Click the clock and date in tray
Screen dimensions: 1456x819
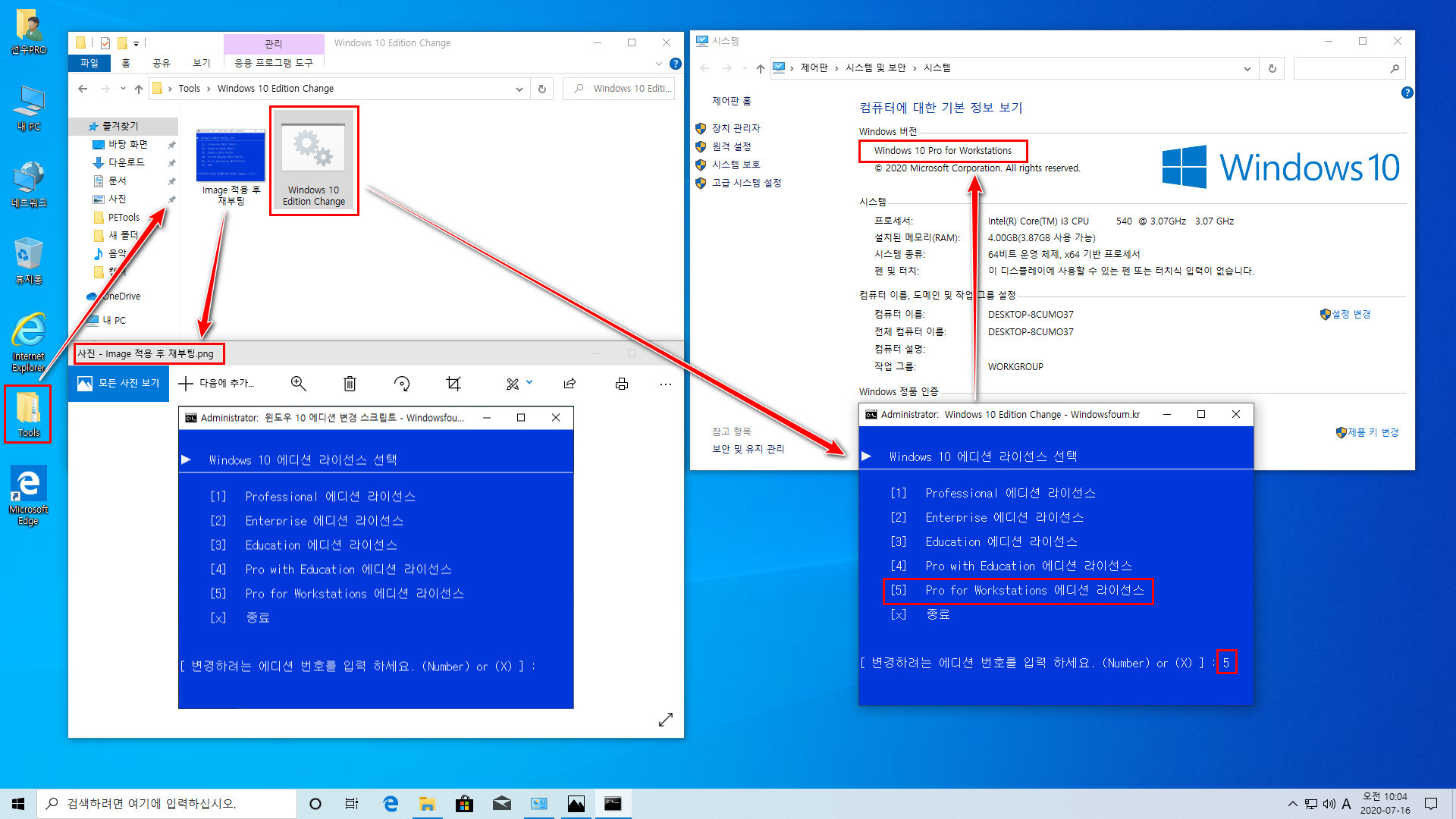click(1385, 804)
